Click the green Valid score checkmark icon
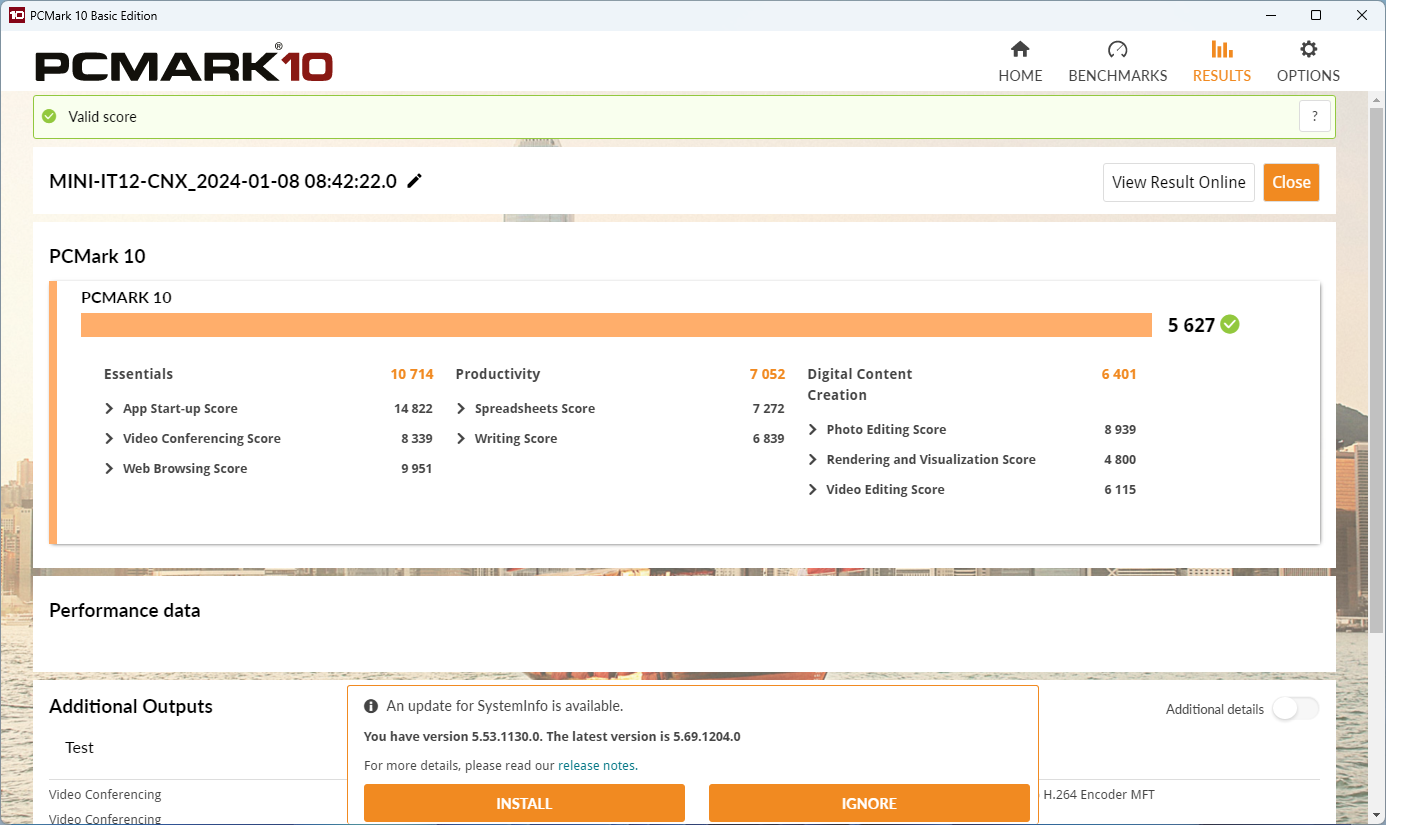This screenshot has width=1424, height=825. click(x=49, y=116)
